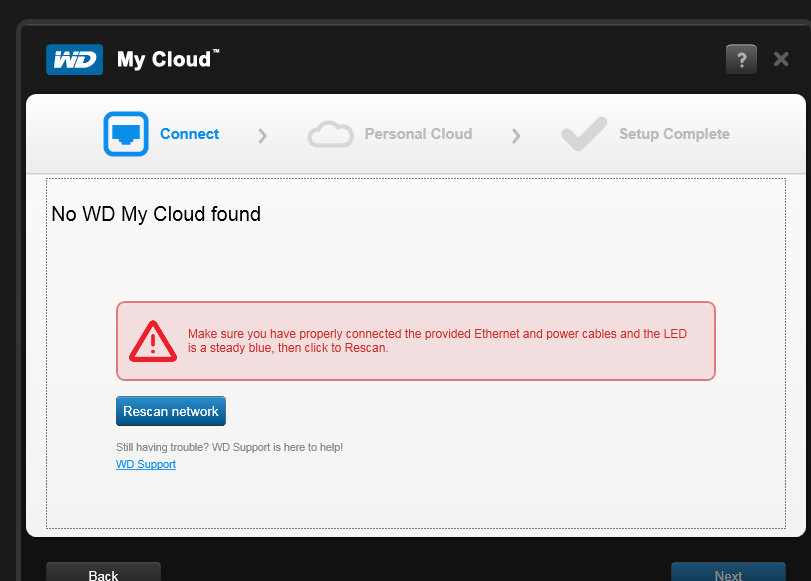Click the red warning triangle icon
The height and width of the screenshot is (581, 811).
152,341
